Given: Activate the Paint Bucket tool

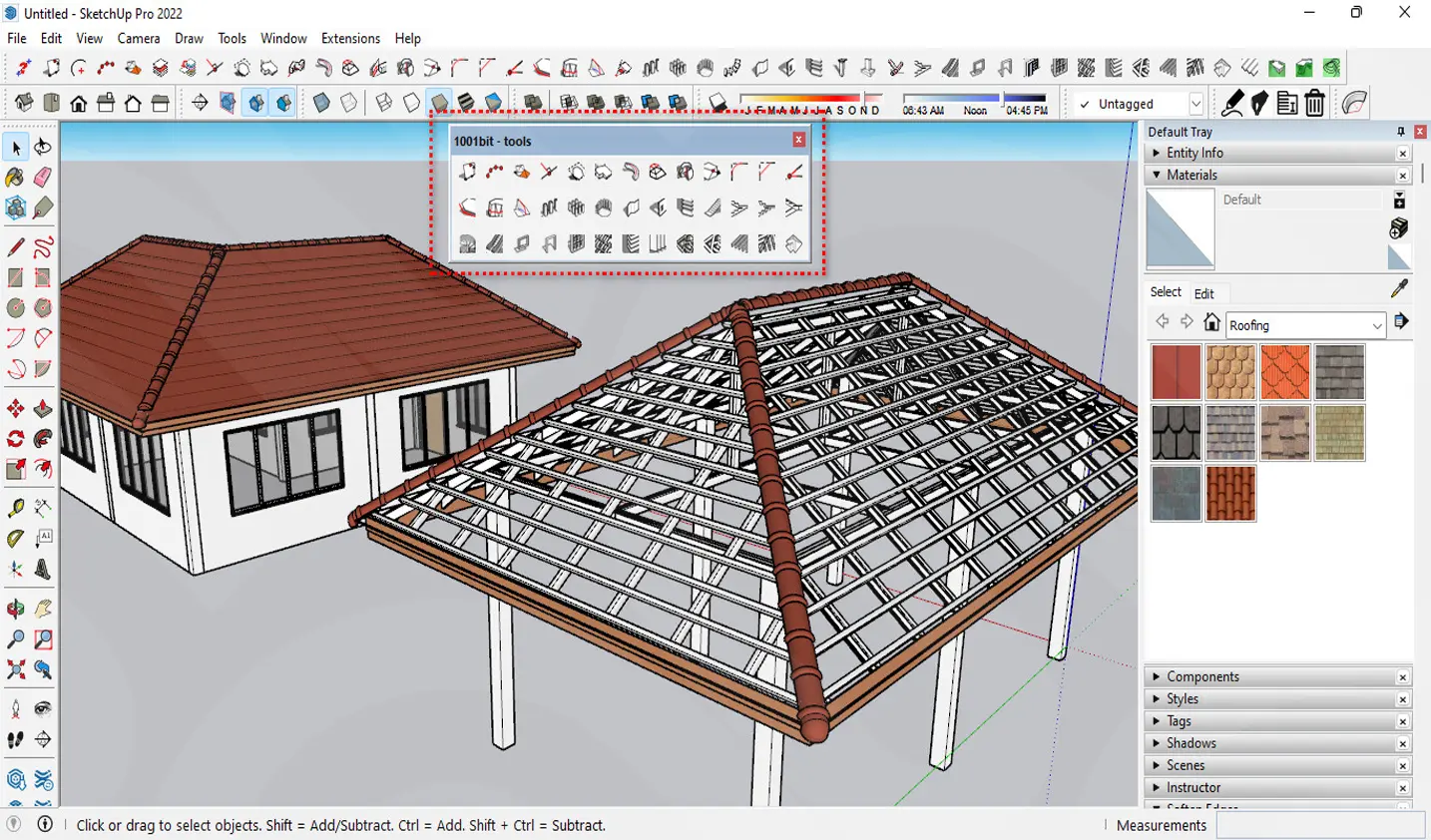Looking at the screenshot, I should [x=15, y=178].
